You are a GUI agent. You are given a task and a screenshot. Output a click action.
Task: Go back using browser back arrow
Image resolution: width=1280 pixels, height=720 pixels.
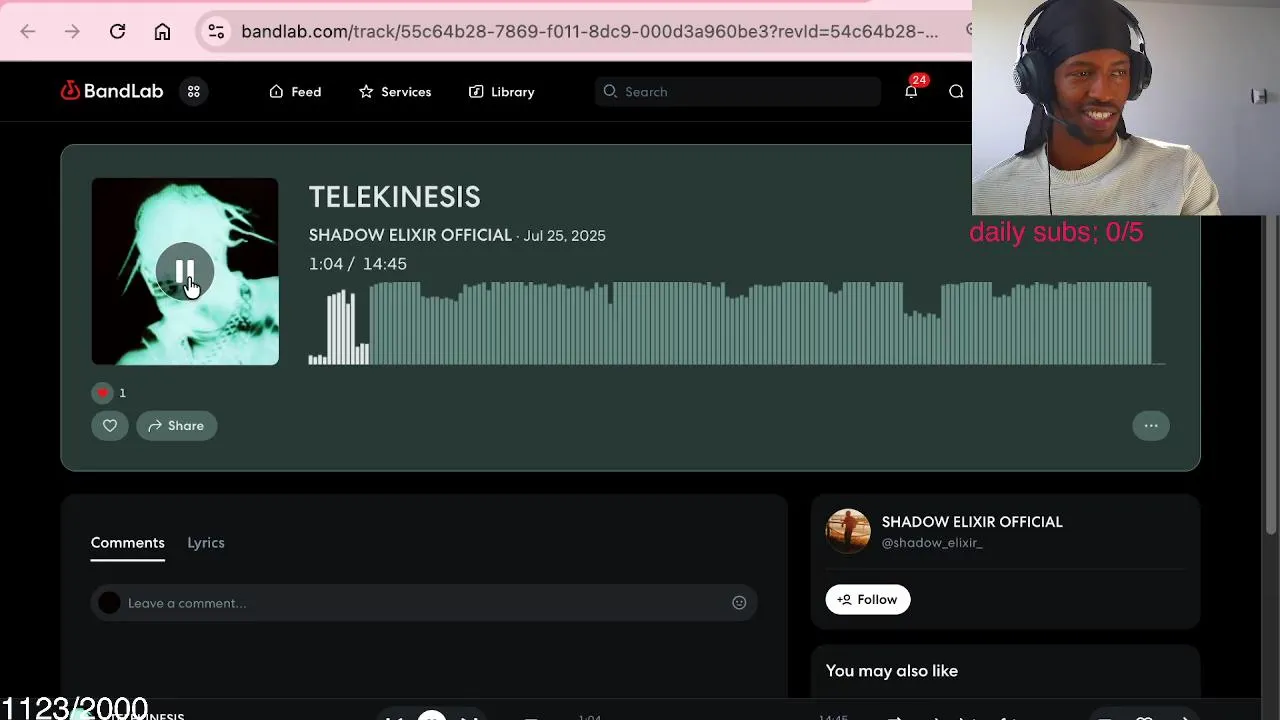click(x=28, y=32)
